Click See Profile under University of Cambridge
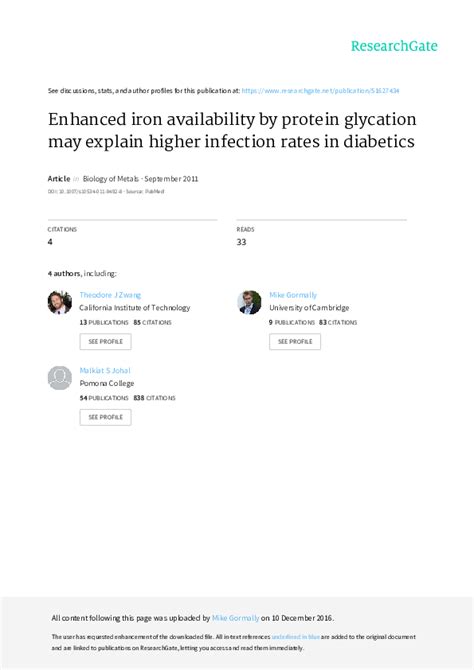Screen dimensions: 474x670 [295, 341]
